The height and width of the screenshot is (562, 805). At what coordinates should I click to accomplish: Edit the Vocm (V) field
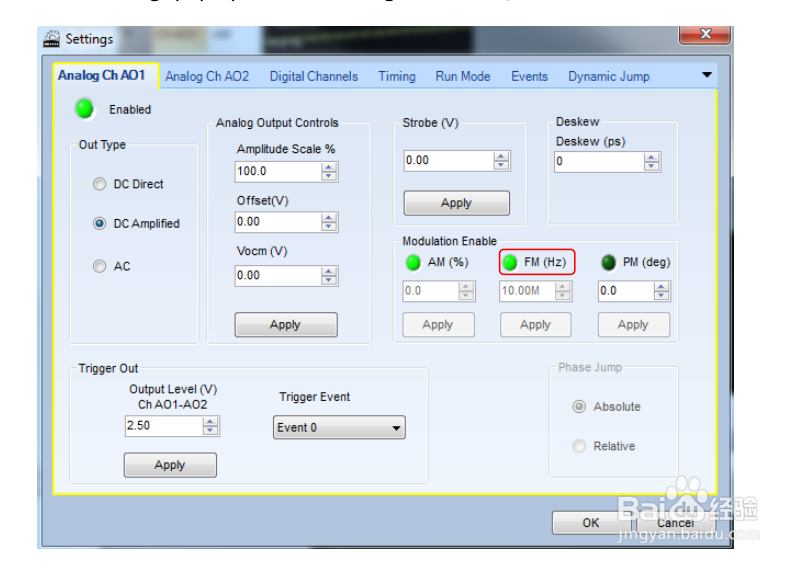[x=278, y=276]
